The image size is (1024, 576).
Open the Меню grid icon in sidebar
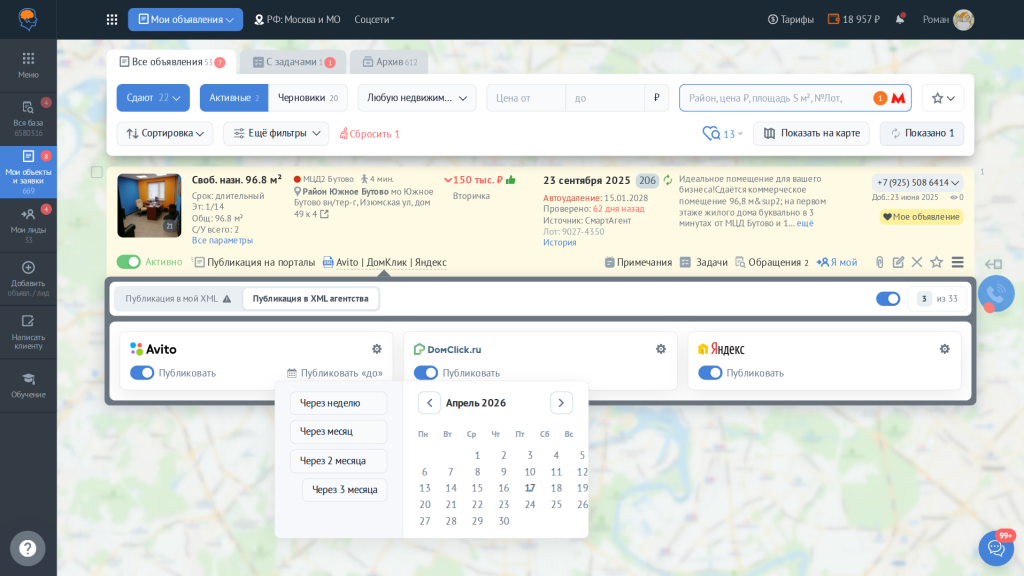28,60
